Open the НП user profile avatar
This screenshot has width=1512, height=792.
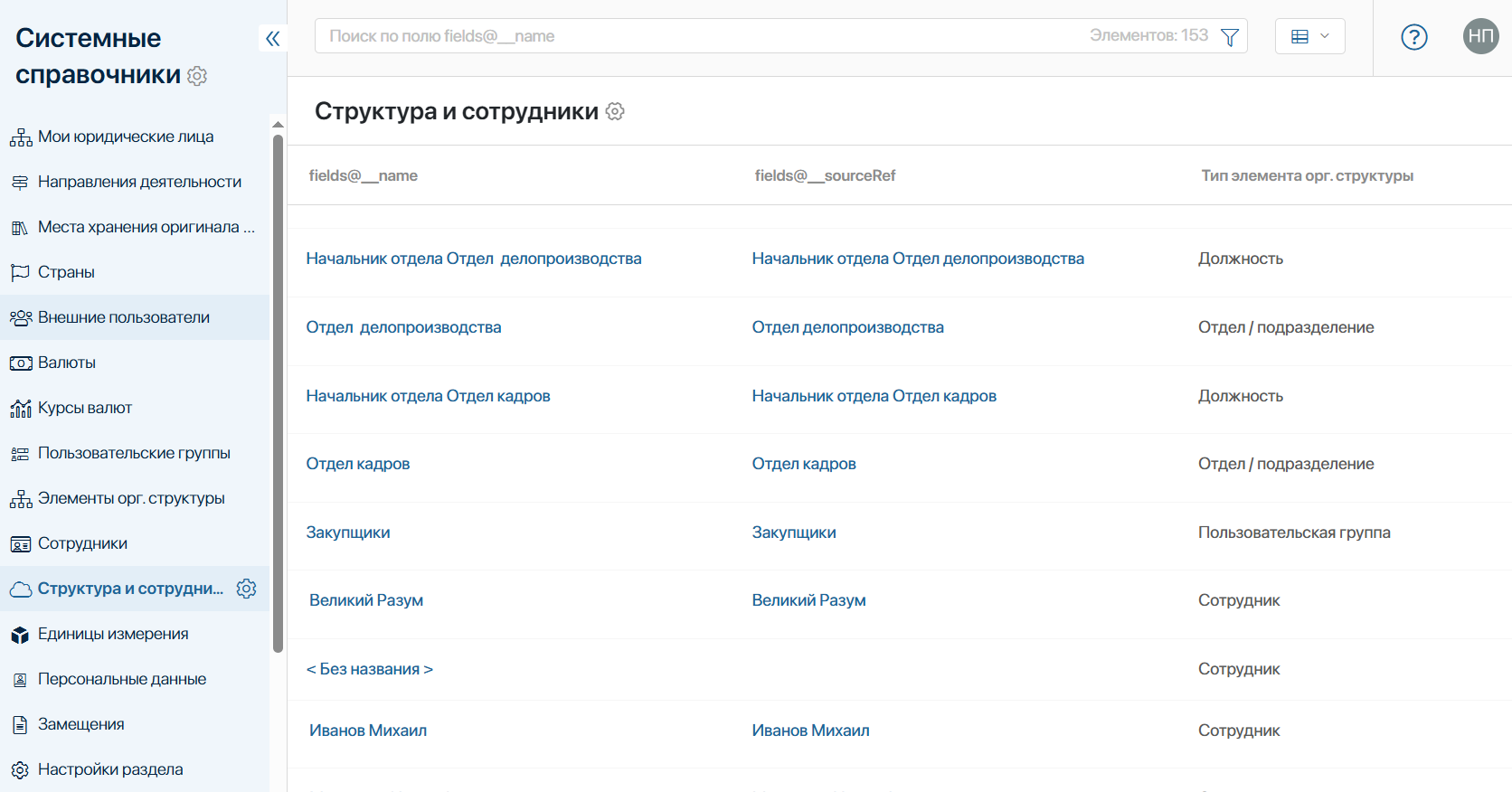tap(1480, 36)
